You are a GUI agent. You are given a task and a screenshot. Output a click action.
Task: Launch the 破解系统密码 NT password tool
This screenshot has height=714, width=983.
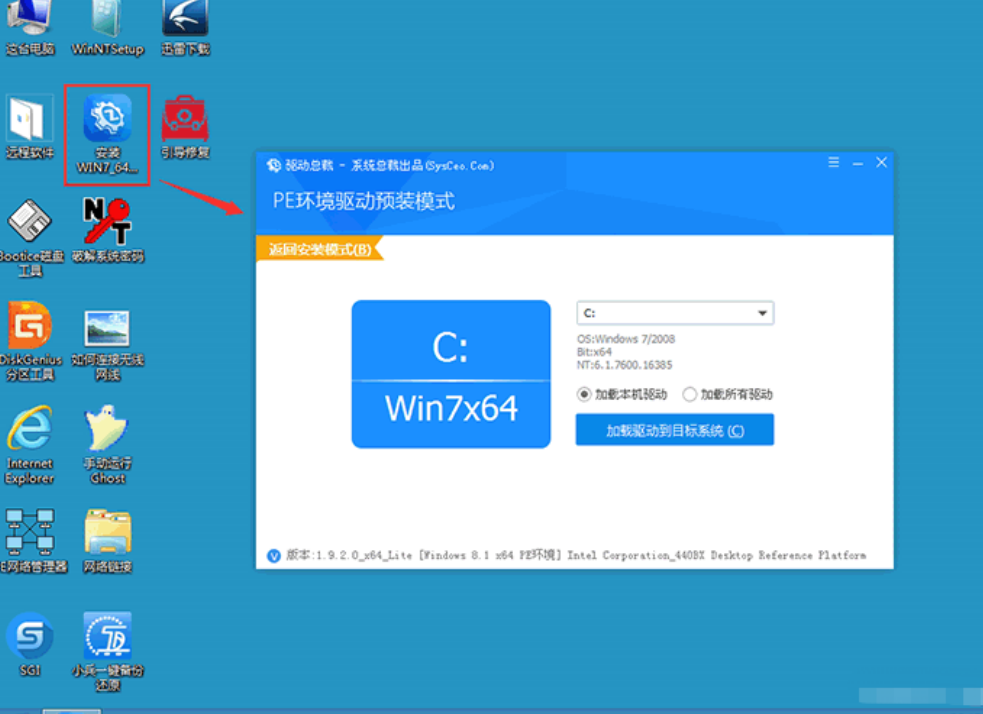(107, 224)
